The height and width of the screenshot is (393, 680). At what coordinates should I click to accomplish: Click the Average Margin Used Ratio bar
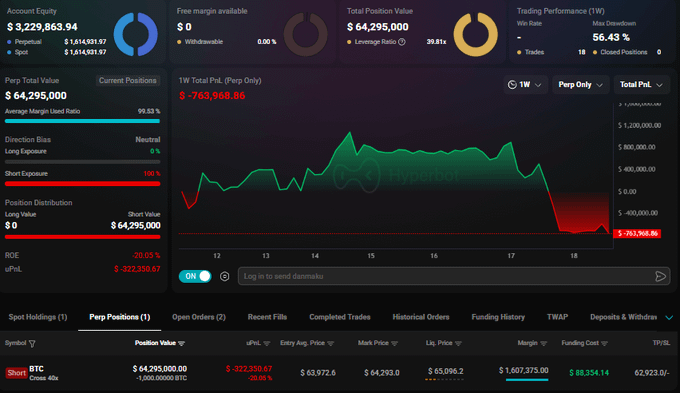pyautogui.click(x=82, y=121)
